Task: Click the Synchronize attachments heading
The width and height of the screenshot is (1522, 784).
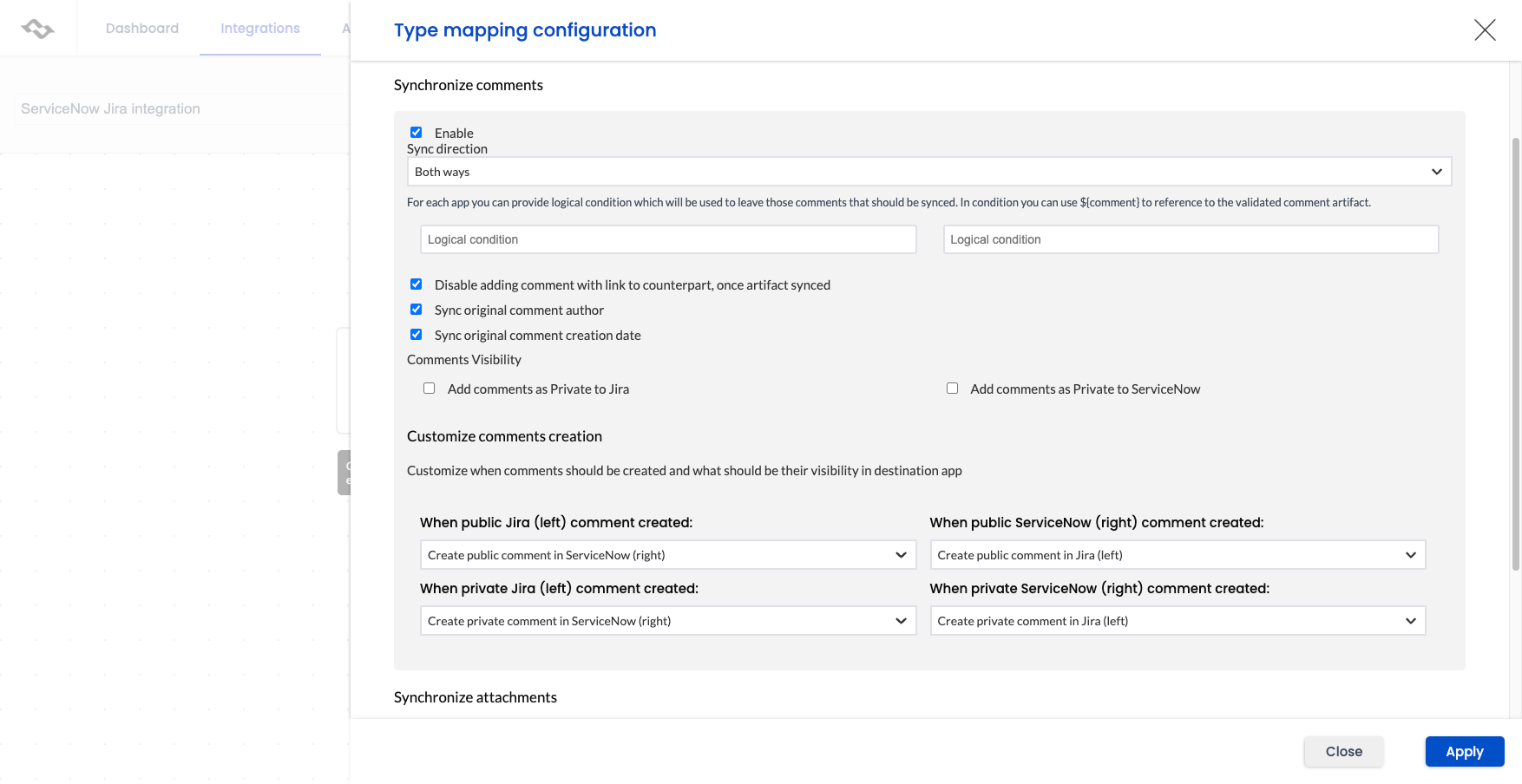Action: pos(476,697)
